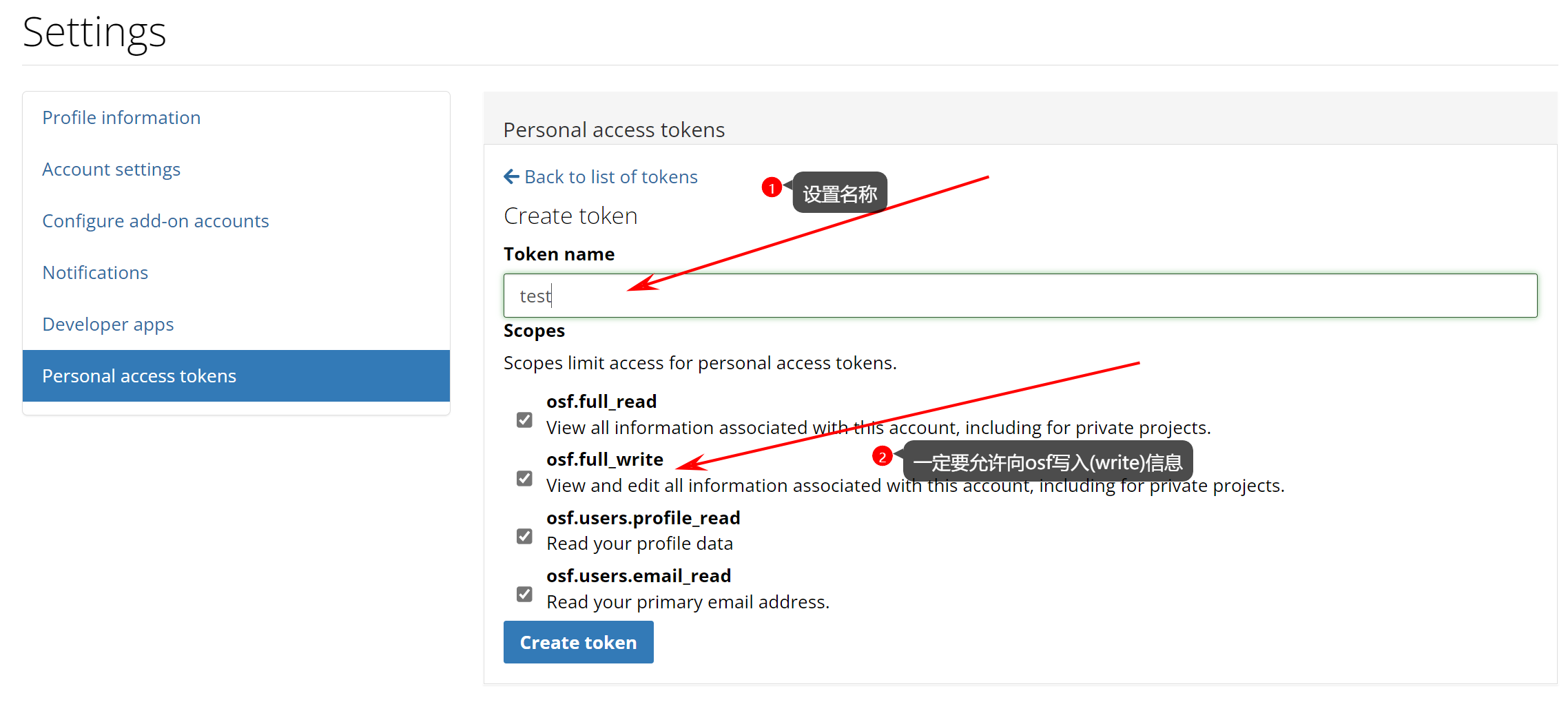Uncheck the osf.full_read scope checkbox
This screenshot has width=1568, height=711.
click(x=524, y=420)
